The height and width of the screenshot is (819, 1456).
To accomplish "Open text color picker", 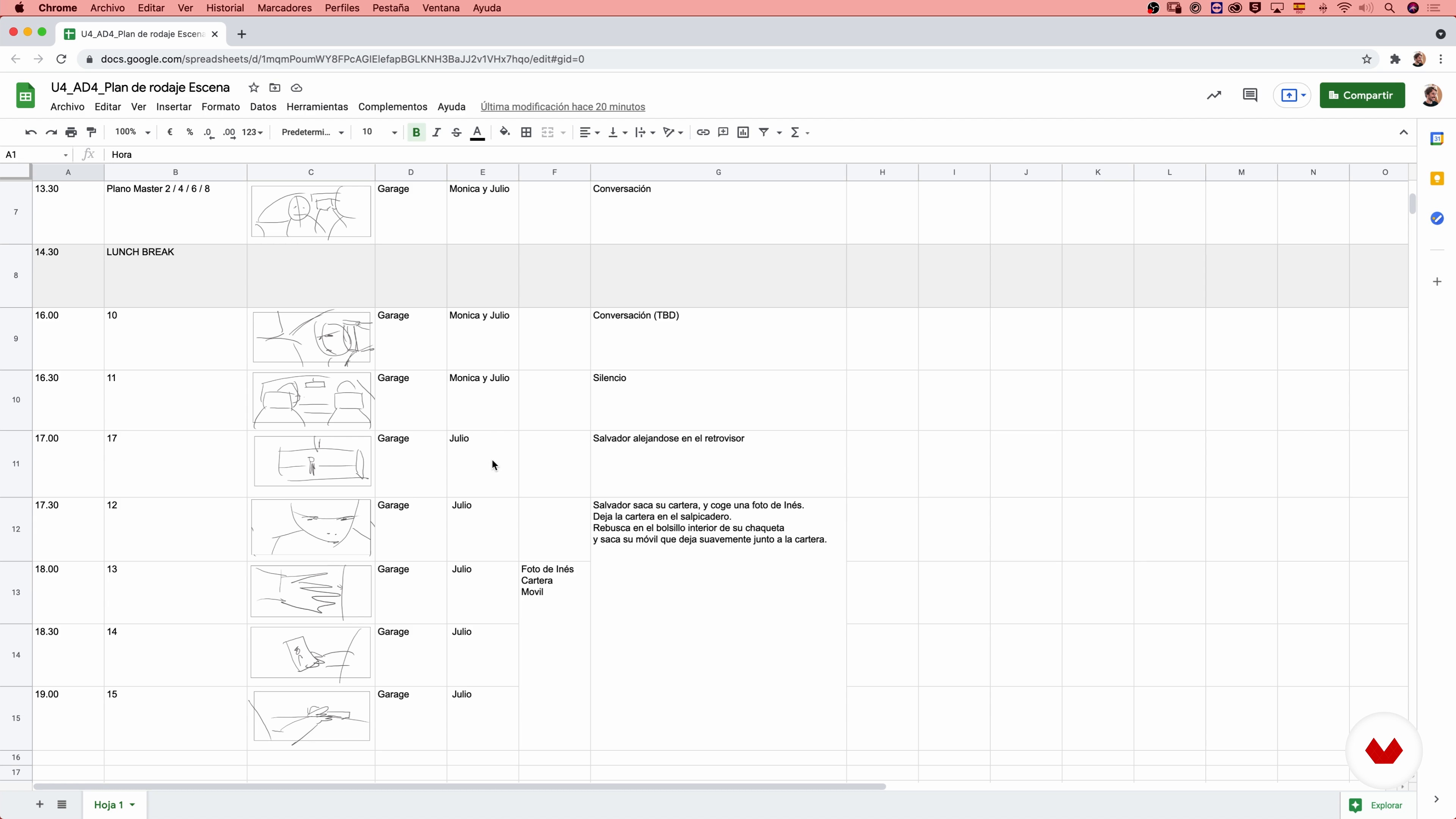I will pos(477,132).
